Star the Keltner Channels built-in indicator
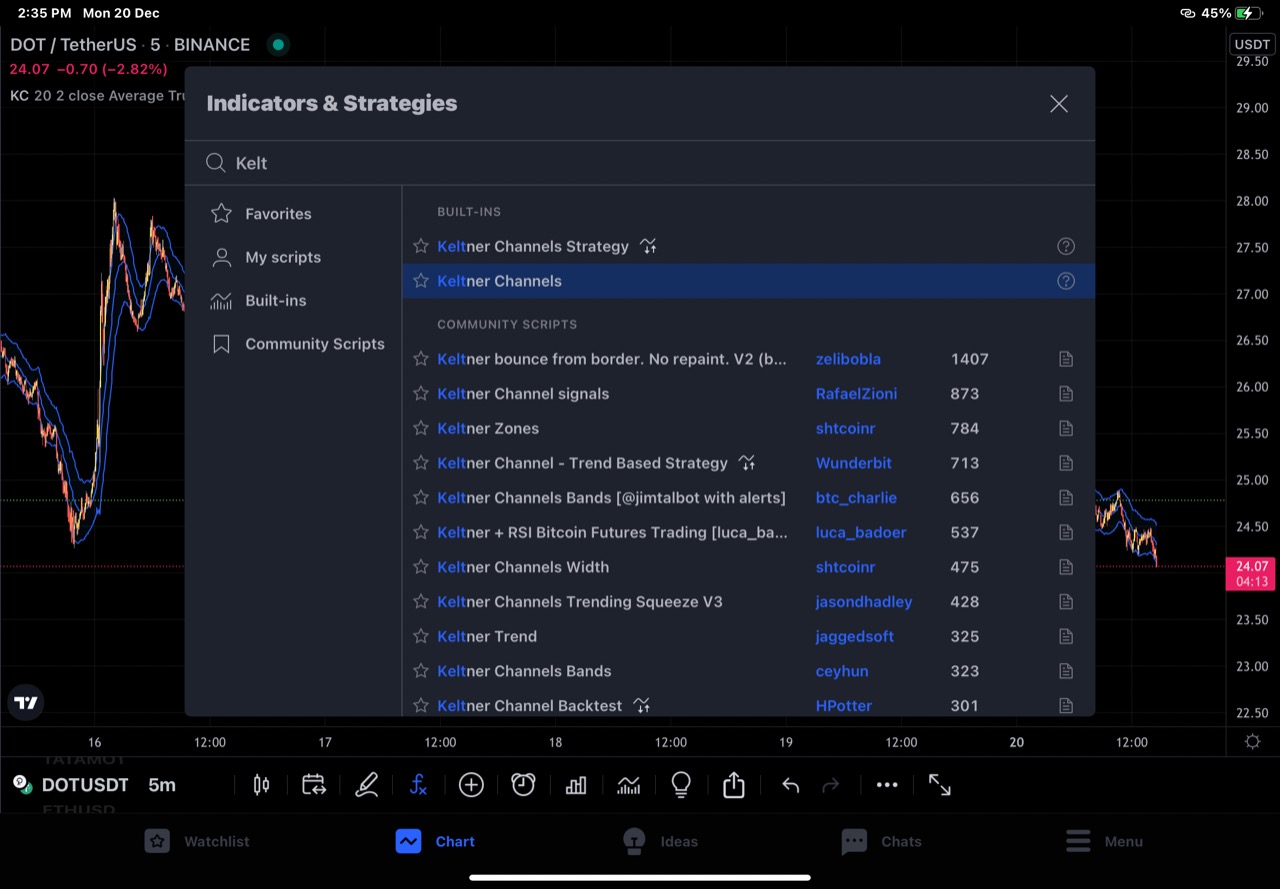 coord(421,281)
